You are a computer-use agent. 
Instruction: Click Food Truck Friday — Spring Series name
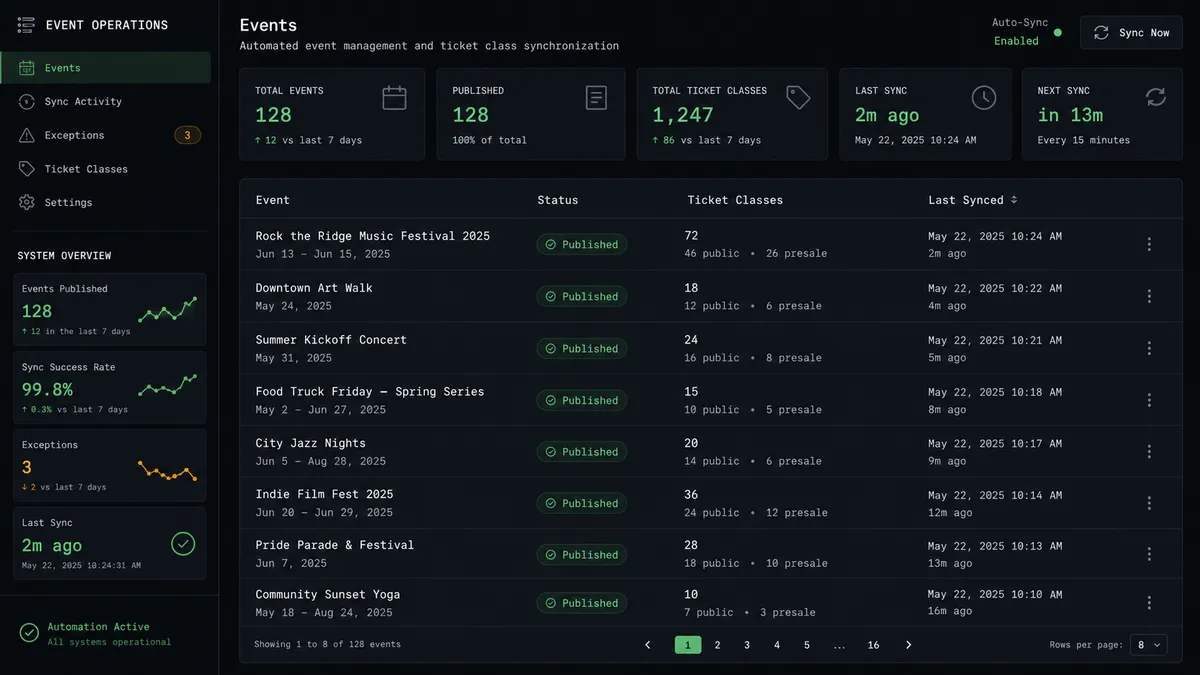[x=370, y=392]
